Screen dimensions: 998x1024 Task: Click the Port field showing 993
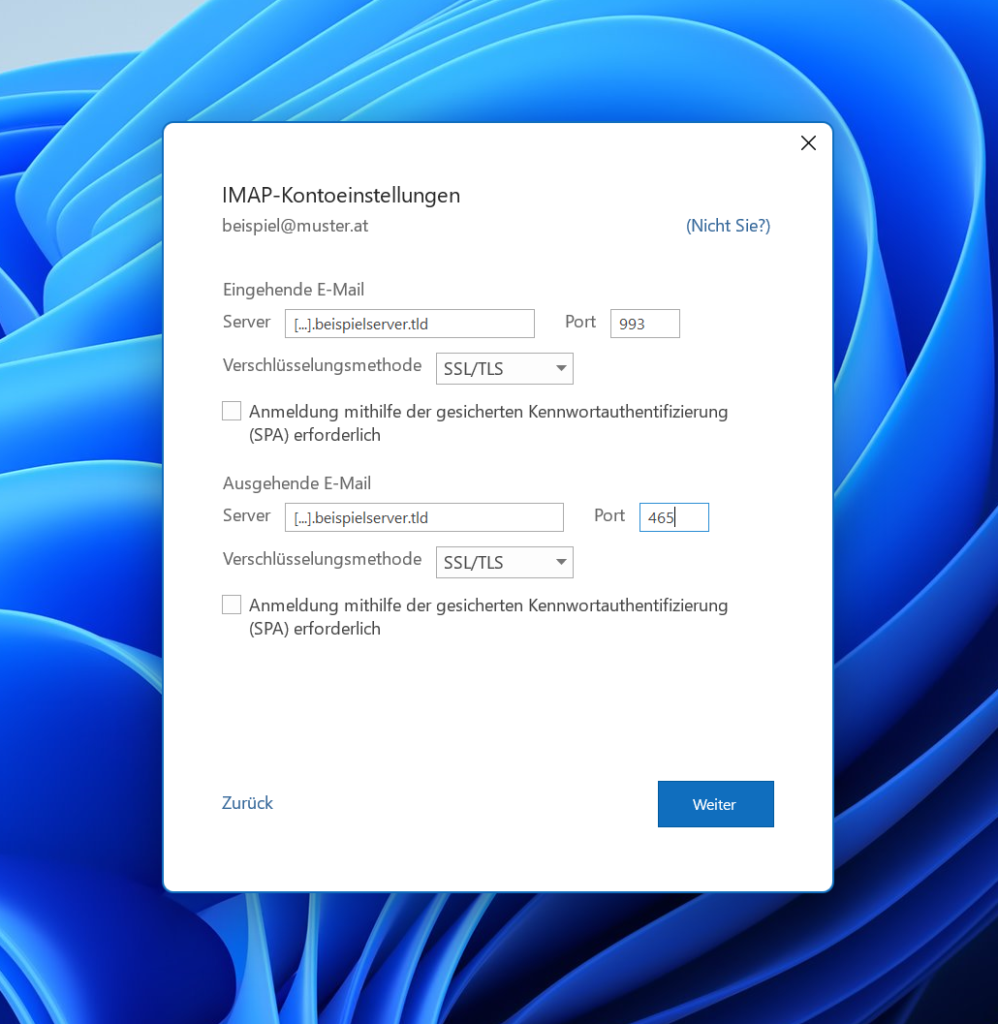tap(644, 323)
